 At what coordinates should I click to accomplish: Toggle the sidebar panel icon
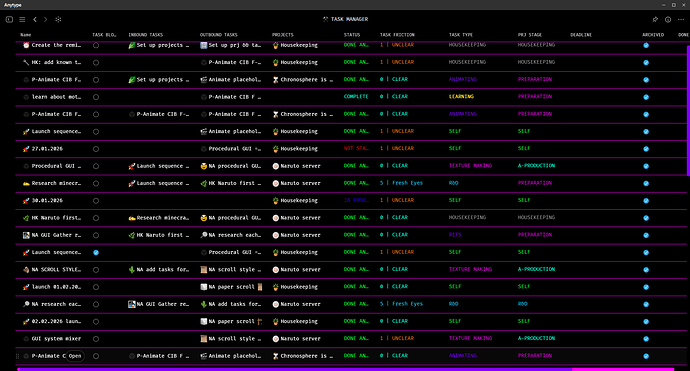coord(9,19)
